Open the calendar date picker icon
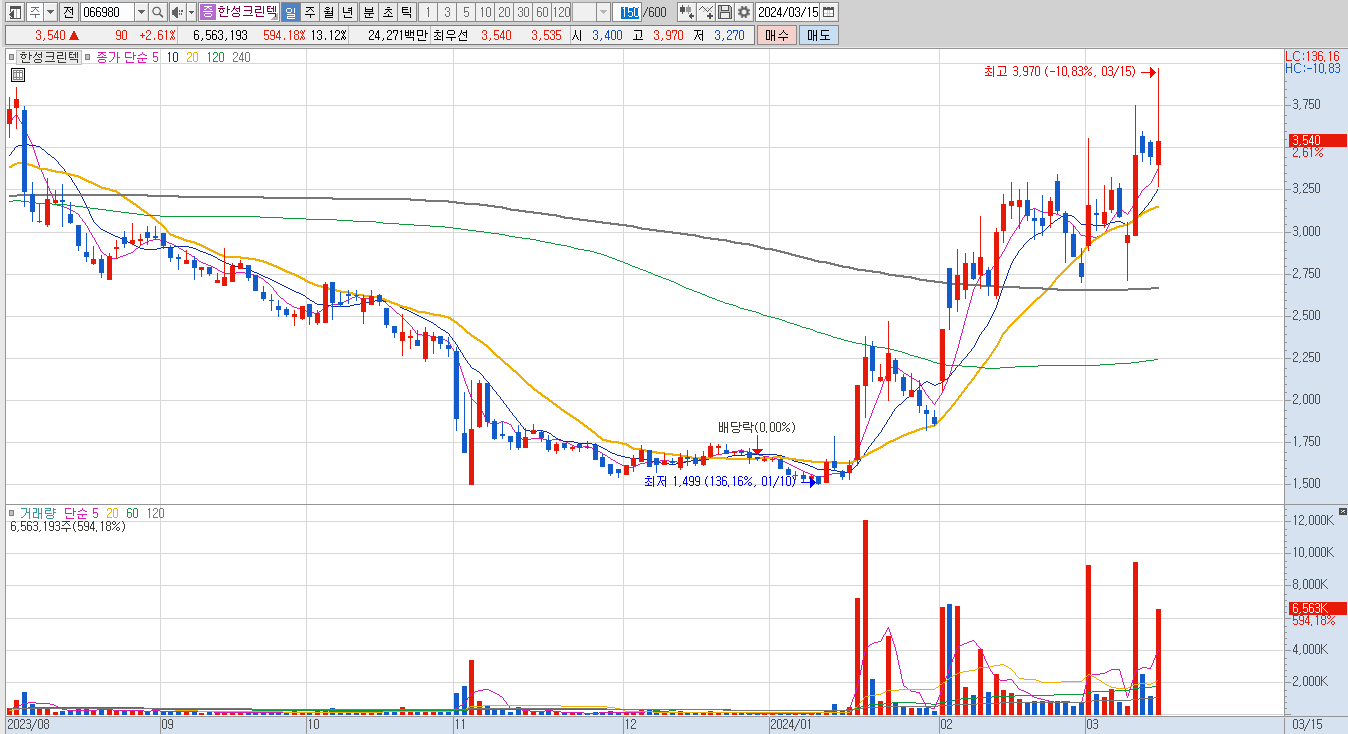1348x734 pixels. pyautogui.click(x=828, y=12)
